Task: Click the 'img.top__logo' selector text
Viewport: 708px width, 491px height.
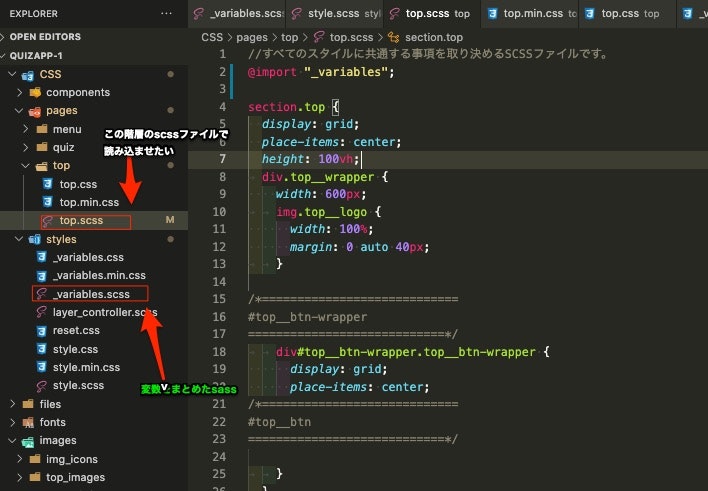Action: (x=321, y=212)
